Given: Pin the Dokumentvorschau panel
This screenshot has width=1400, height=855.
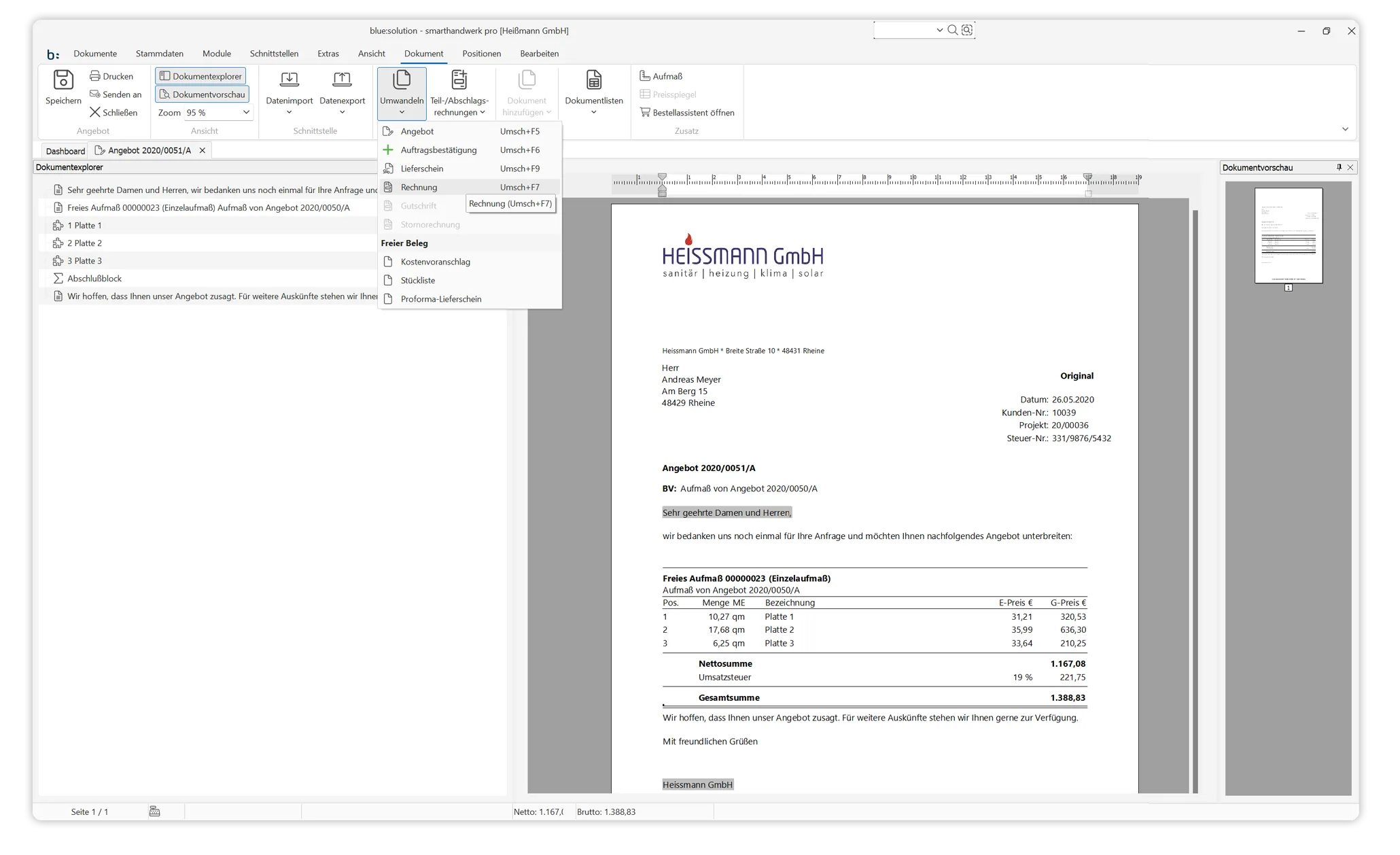Looking at the screenshot, I should [1339, 167].
